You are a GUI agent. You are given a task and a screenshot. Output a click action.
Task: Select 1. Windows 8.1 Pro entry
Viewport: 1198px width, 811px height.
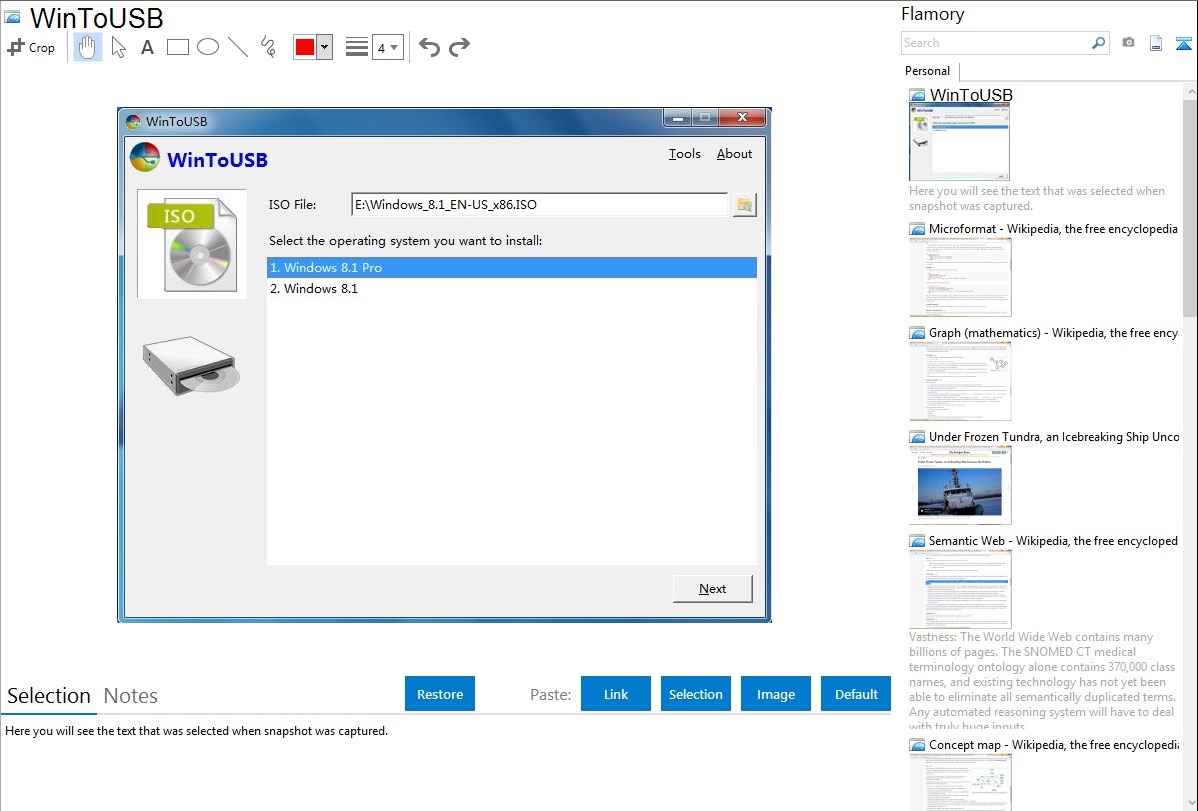click(512, 268)
